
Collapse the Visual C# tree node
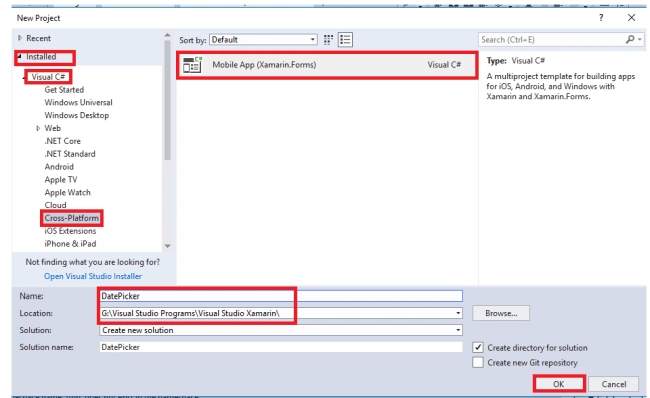pos(25,77)
